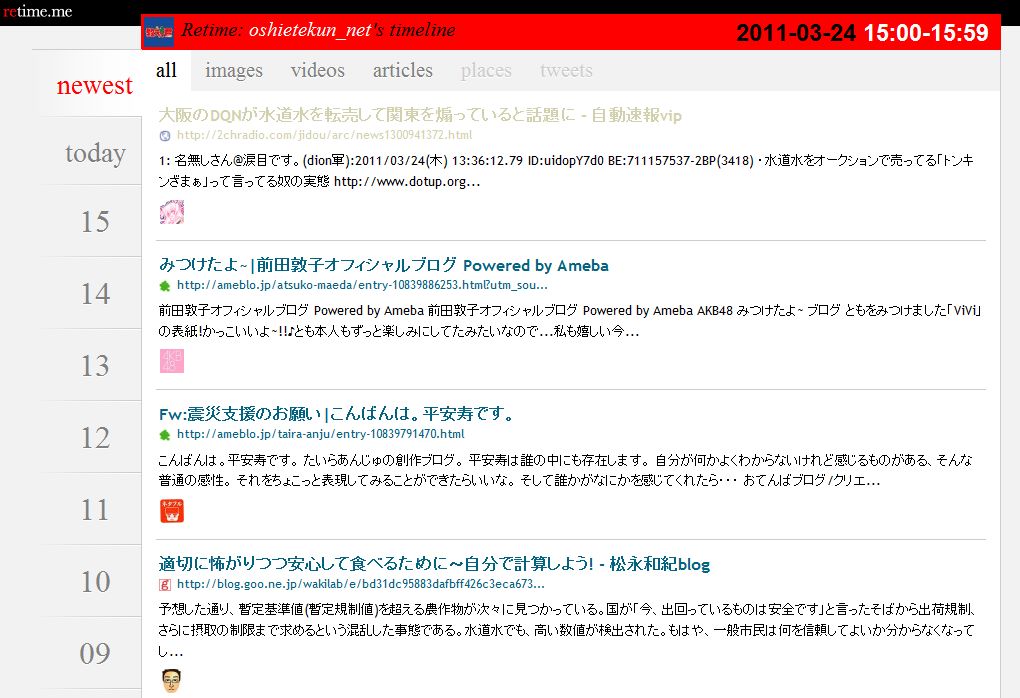Open the 自動速報vip article title link

[420, 116]
